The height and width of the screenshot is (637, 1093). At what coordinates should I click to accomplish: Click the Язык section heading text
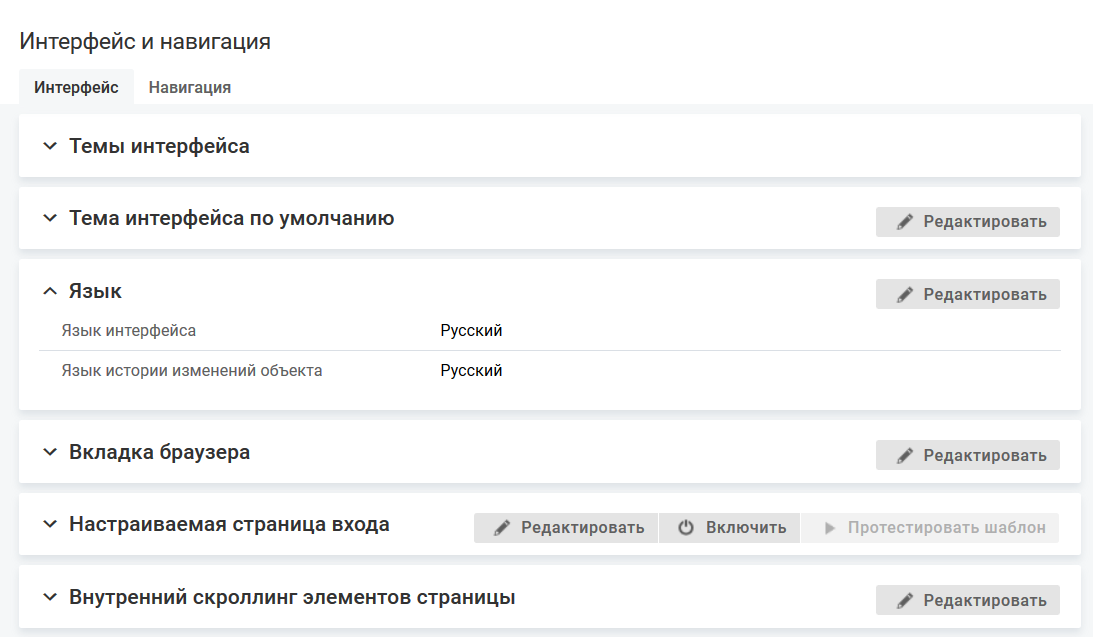click(95, 291)
